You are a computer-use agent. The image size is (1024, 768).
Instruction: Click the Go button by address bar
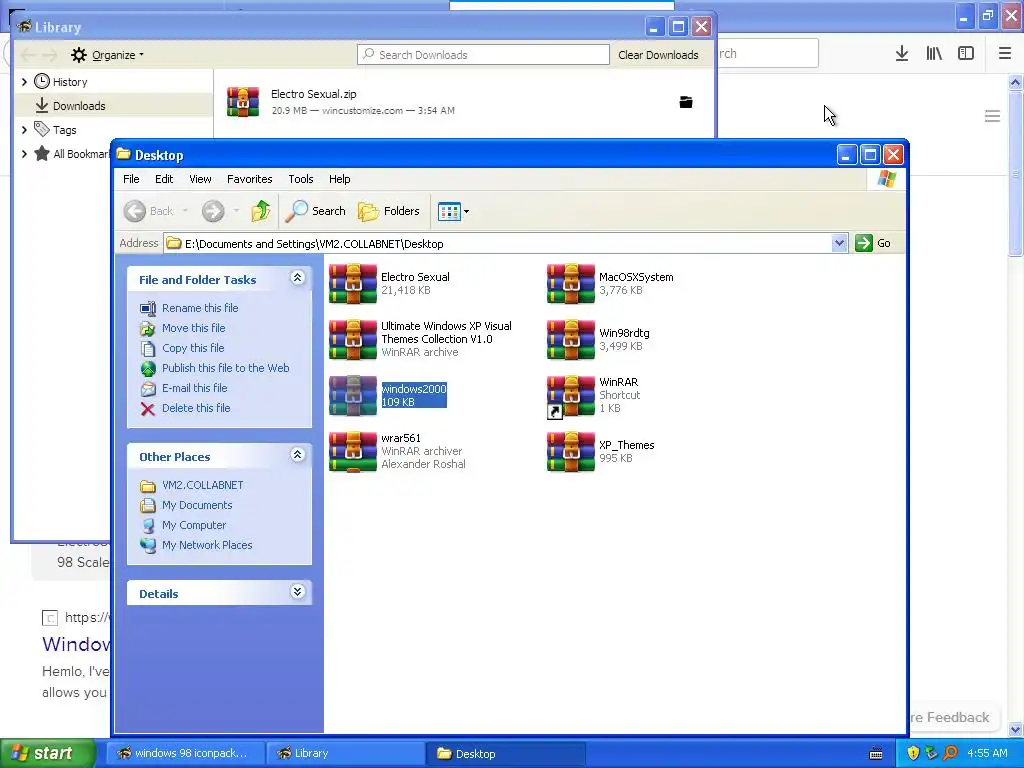pos(873,243)
